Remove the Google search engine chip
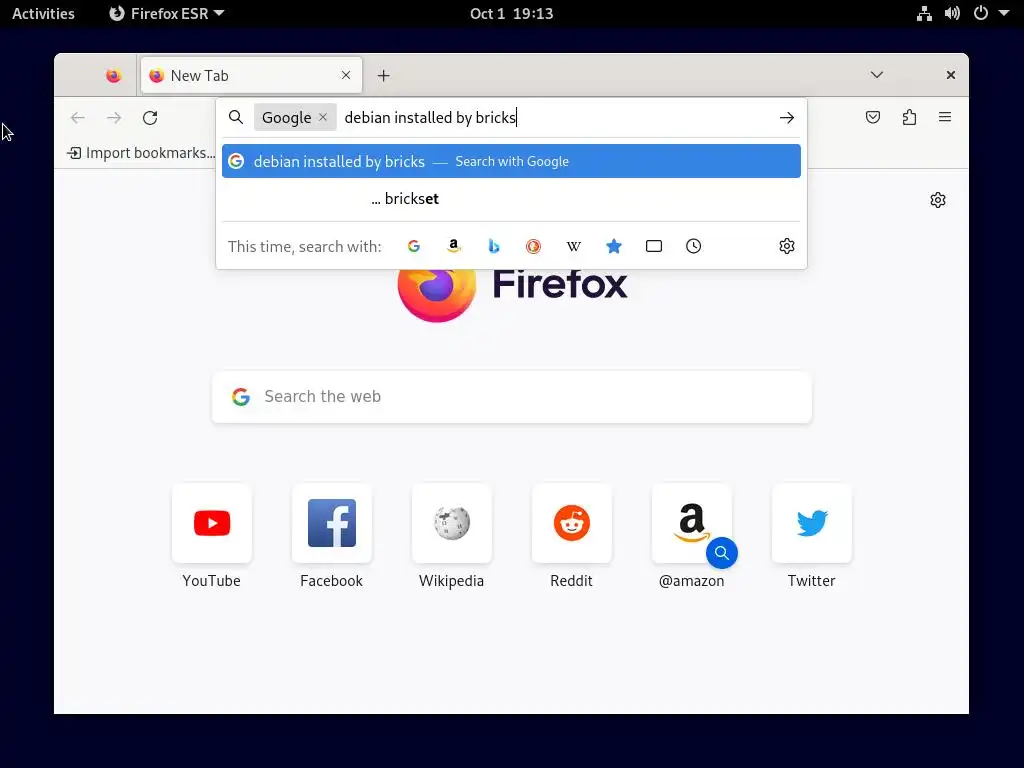 [x=323, y=118]
